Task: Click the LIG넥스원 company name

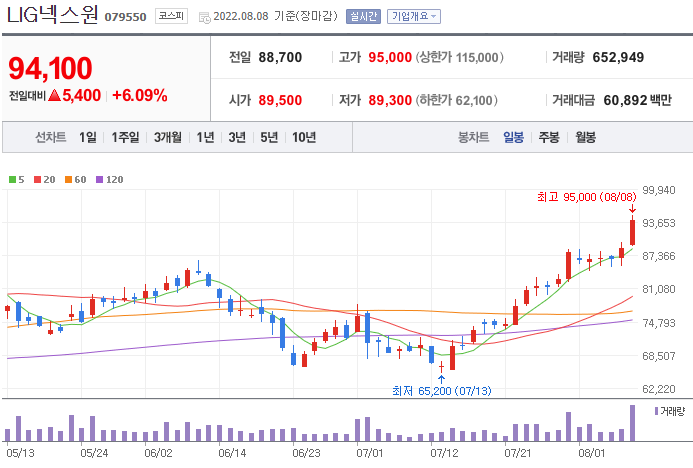Action: click(52, 14)
